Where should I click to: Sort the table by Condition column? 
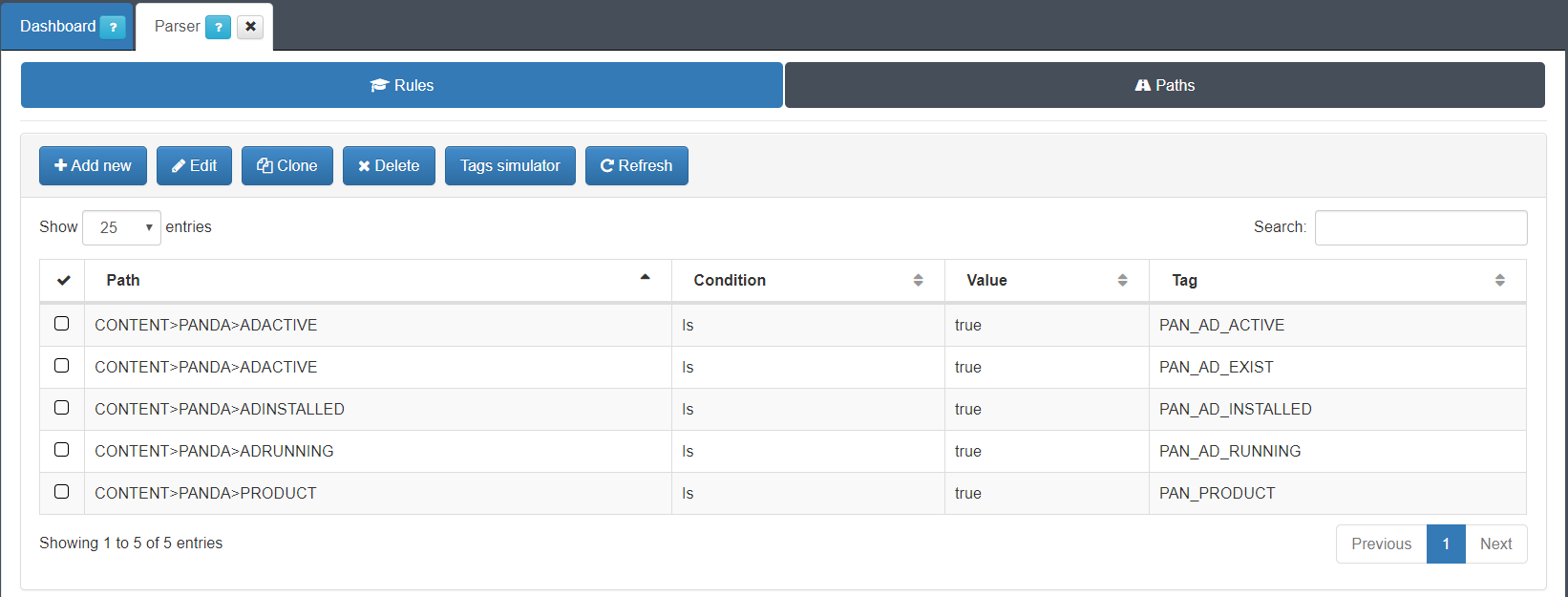coord(807,280)
